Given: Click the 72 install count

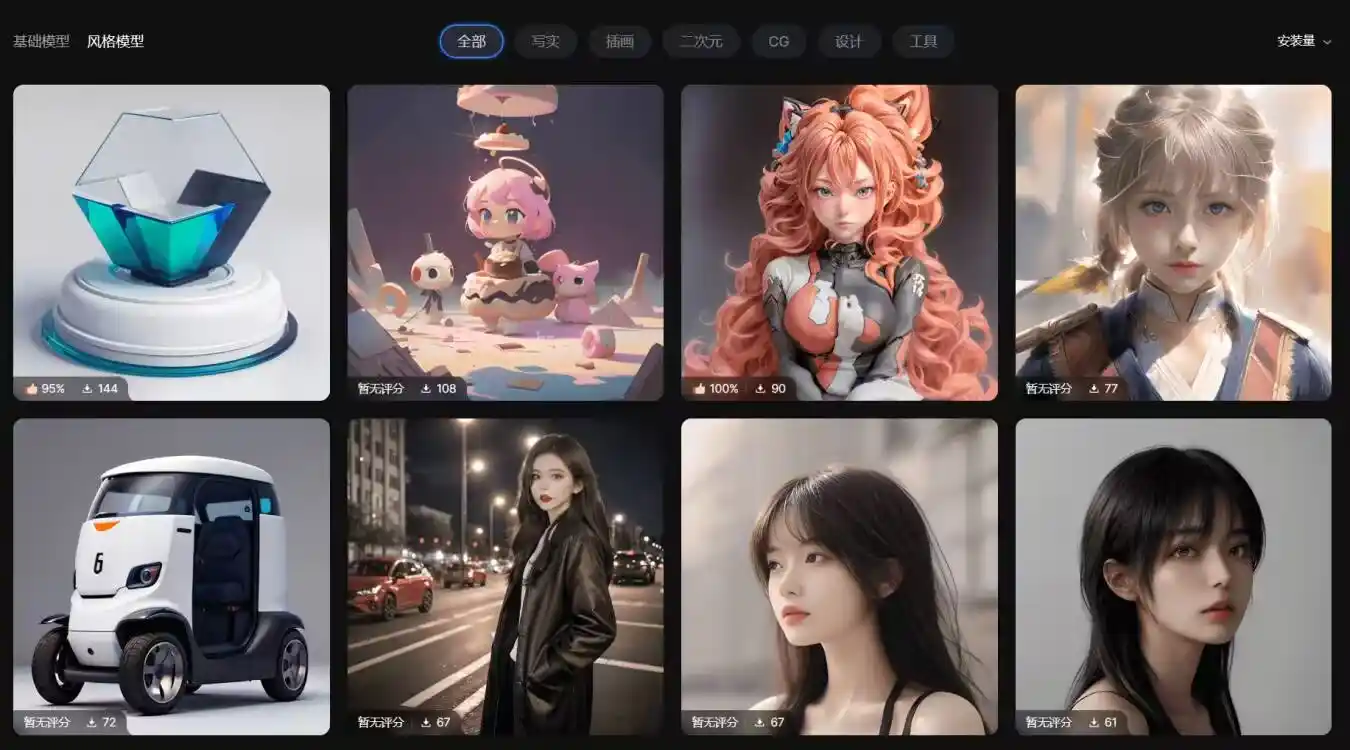Looking at the screenshot, I should pyautogui.click(x=109, y=722).
